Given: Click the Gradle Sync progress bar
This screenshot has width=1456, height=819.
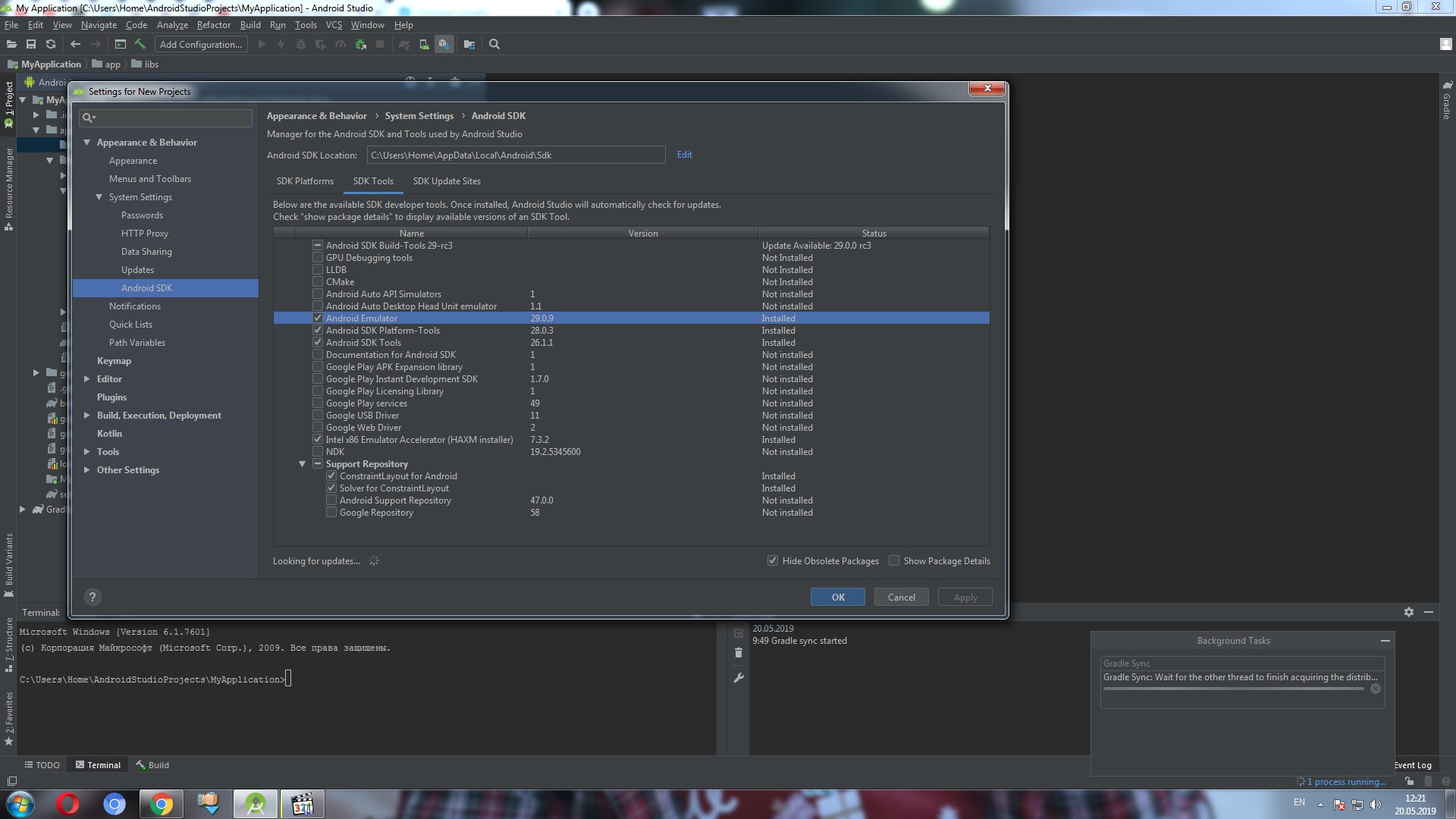Looking at the screenshot, I should [1233, 689].
